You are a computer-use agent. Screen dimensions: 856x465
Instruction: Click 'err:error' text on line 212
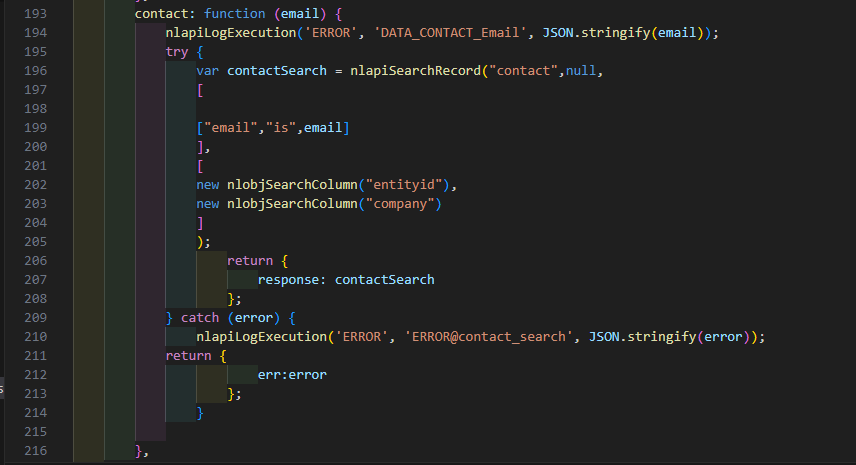click(292, 374)
